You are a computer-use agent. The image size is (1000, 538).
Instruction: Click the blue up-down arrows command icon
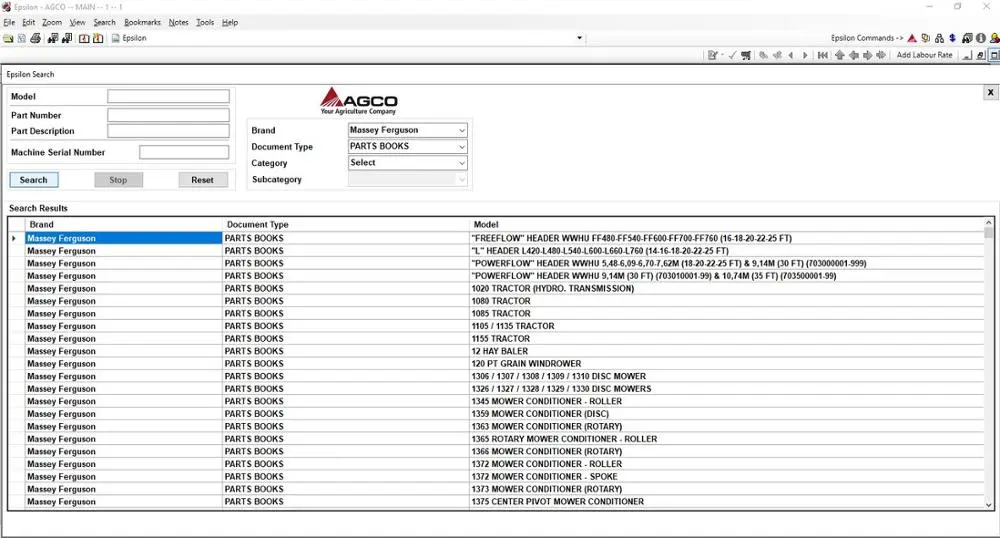[952, 38]
